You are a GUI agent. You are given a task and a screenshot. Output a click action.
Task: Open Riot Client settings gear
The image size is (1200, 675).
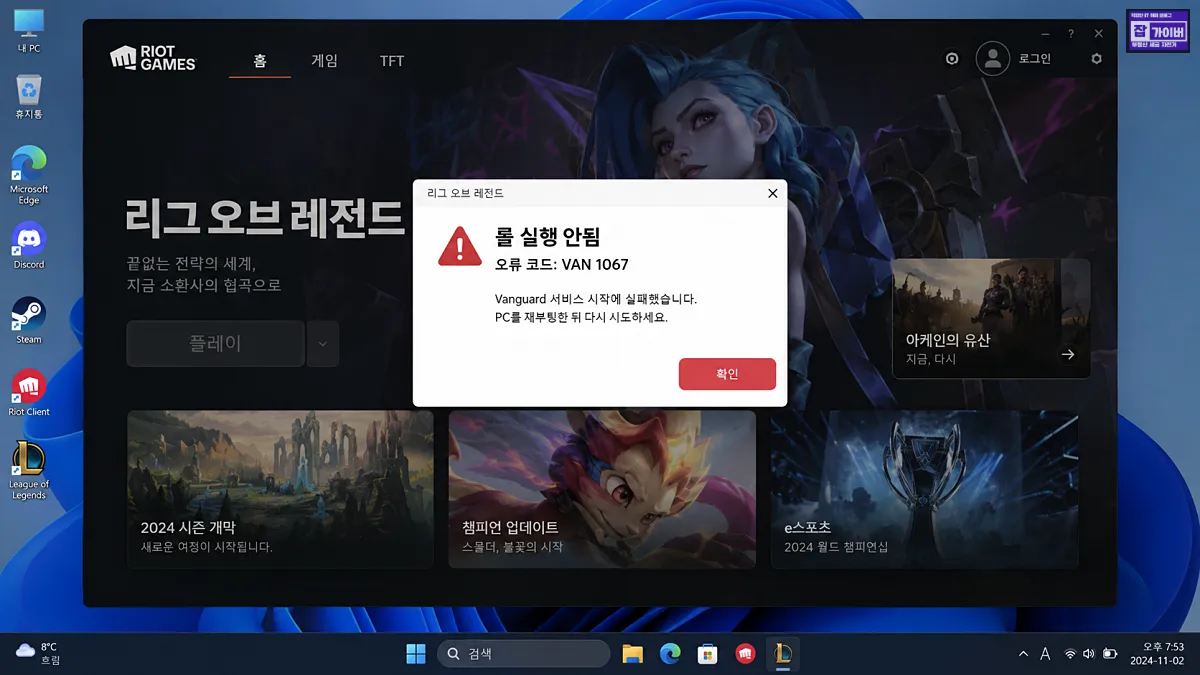point(1096,59)
